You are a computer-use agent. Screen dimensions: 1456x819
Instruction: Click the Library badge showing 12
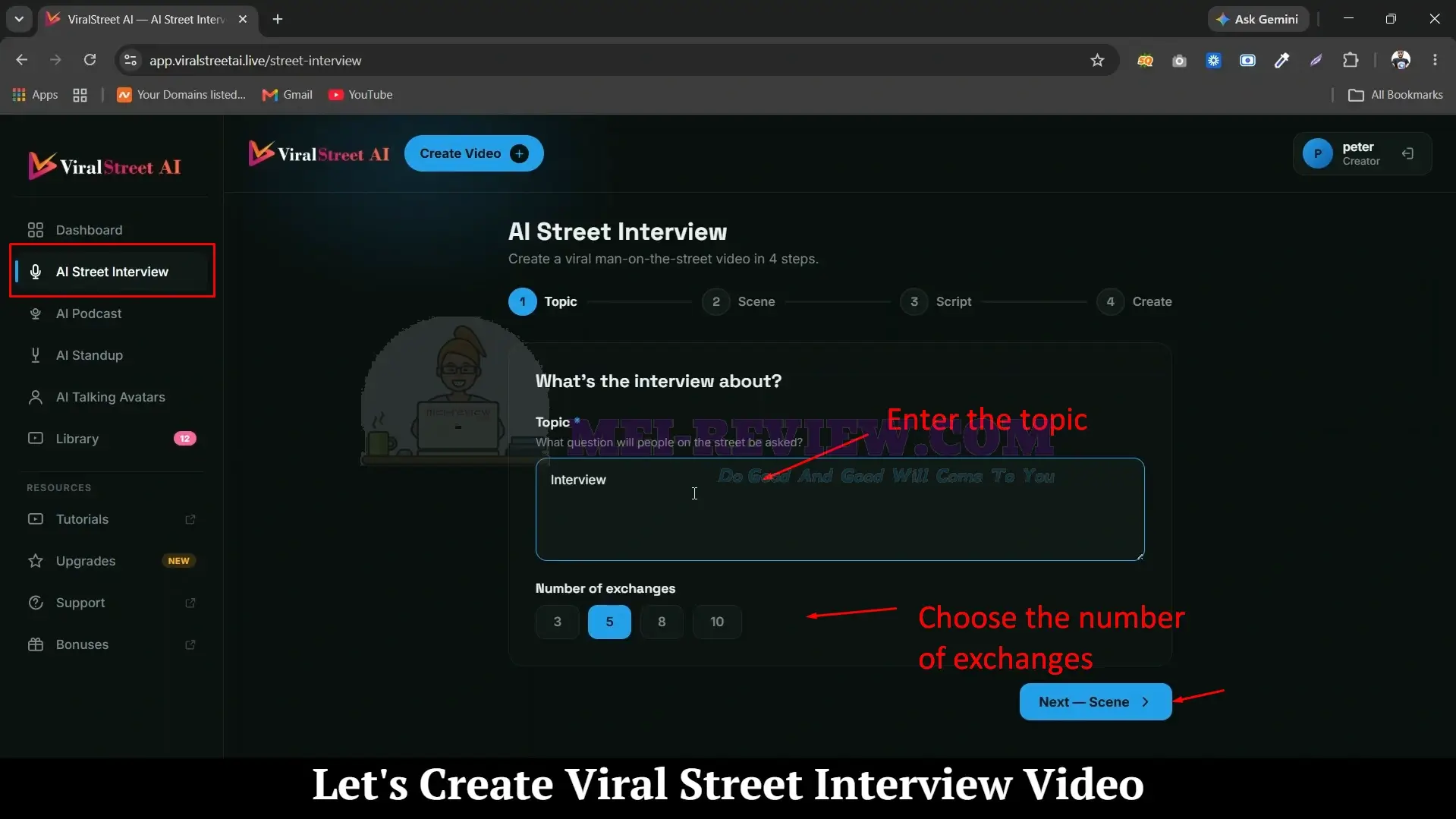pos(184,439)
